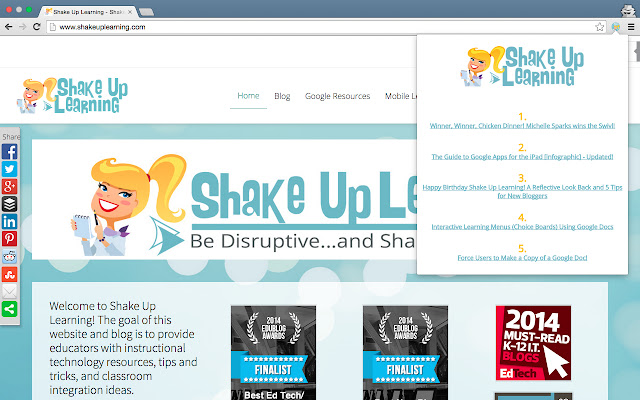
Task: Click the Shake Up Learning logo in the popup
Action: [x=522, y=66]
